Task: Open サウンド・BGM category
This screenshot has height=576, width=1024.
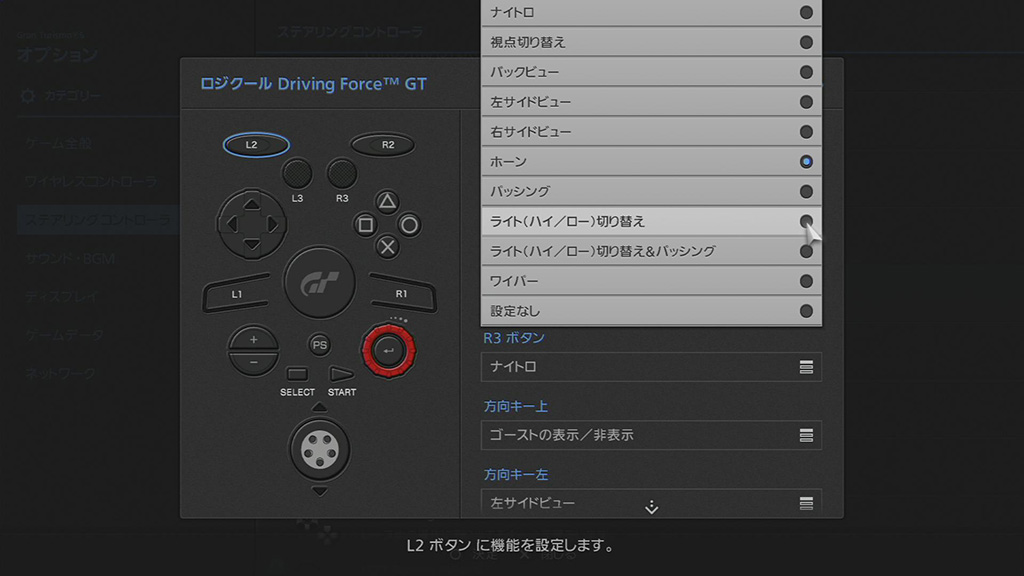Action: (x=71, y=259)
